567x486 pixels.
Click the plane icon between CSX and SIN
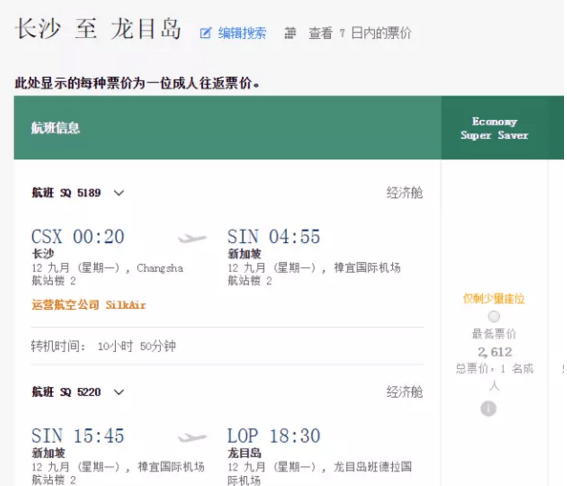coord(192,238)
